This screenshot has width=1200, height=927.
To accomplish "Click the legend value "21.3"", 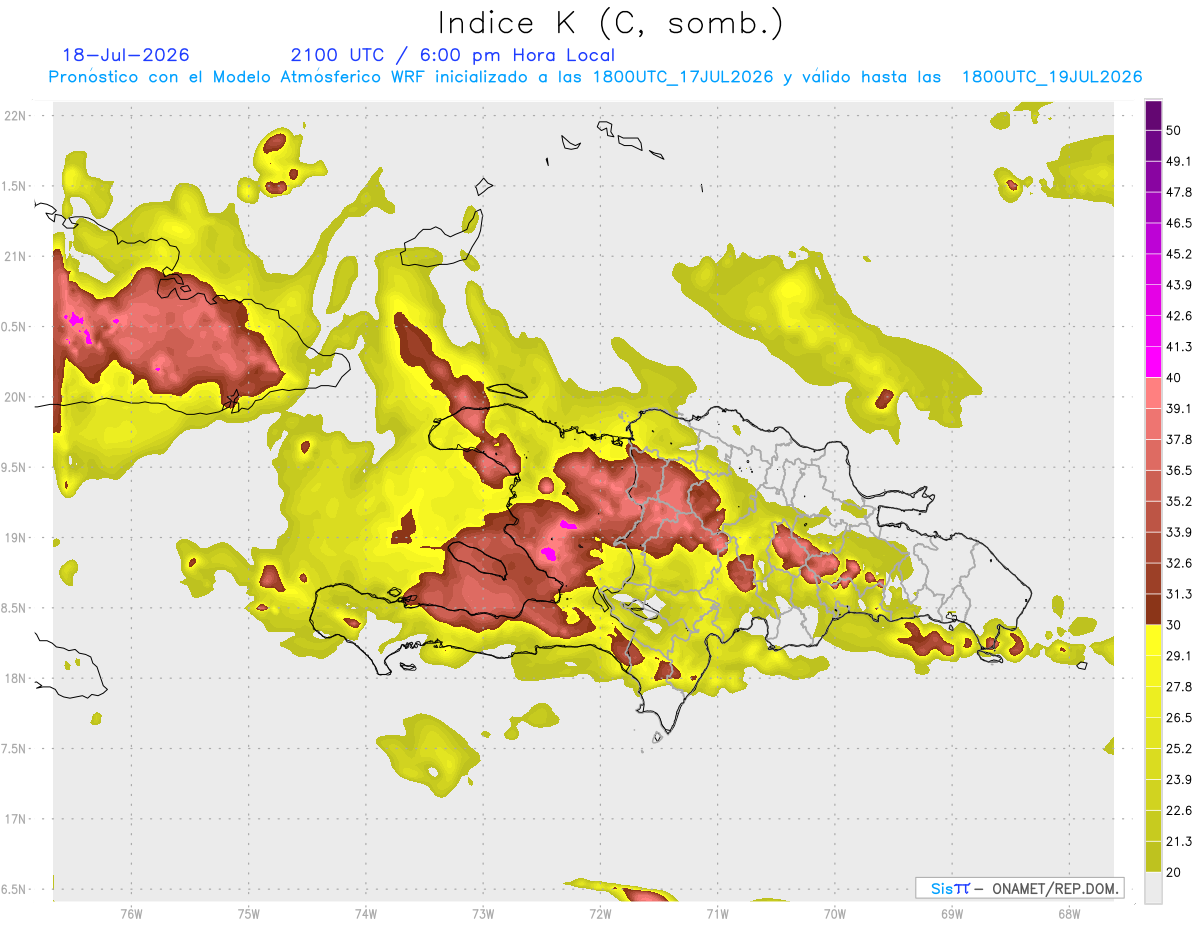I will pyautogui.click(x=1178, y=842).
